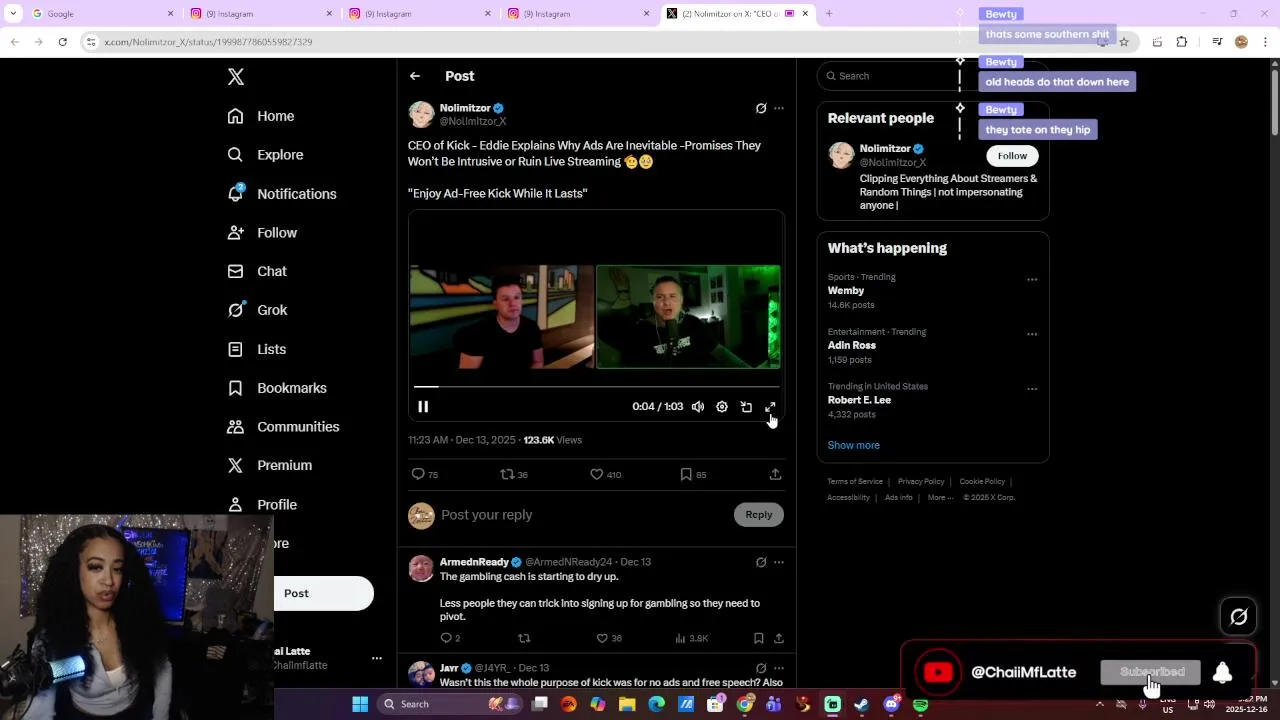Viewport: 1280px width, 720px height.
Task: Reply icon with 75 replies
Action: (425, 474)
